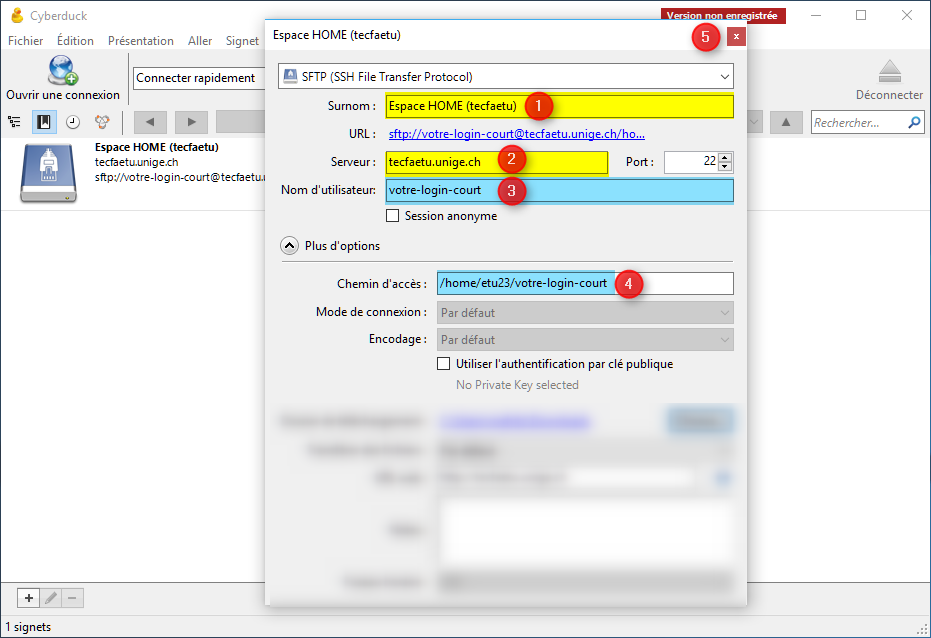Select the Espace HOME drive icon

pos(49,174)
